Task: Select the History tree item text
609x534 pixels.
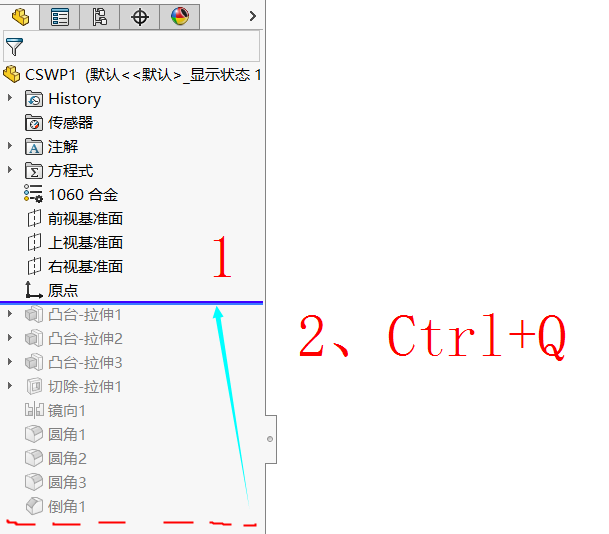Action: point(75,99)
